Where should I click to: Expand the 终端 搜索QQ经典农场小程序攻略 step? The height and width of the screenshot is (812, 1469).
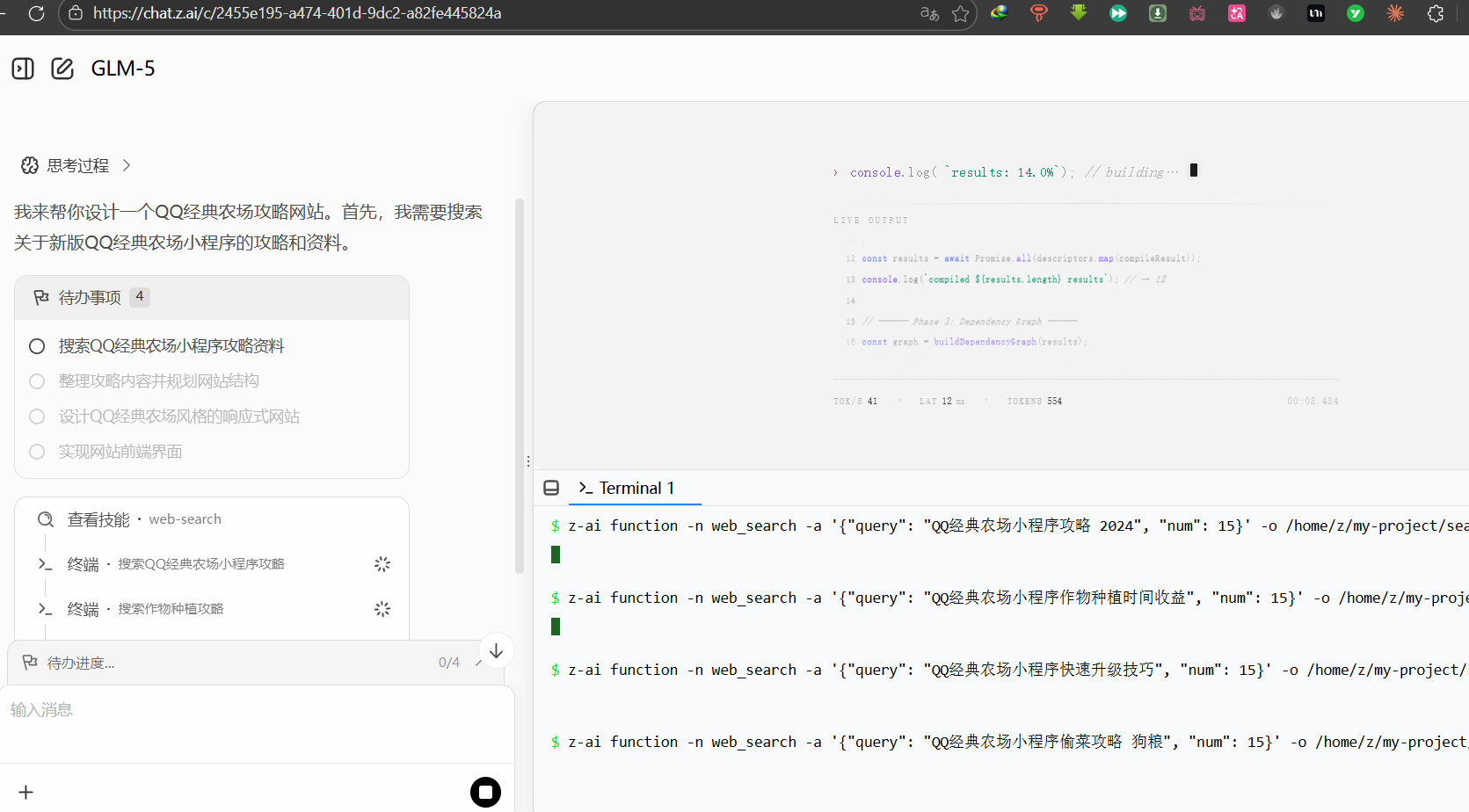pyautogui.click(x=200, y=564)
